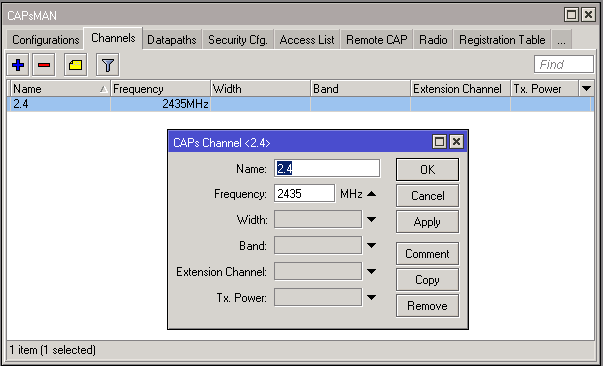Viewport: 603px width, 366px height.
Task: Add a new channel with the plus icon
Action: 18,65
